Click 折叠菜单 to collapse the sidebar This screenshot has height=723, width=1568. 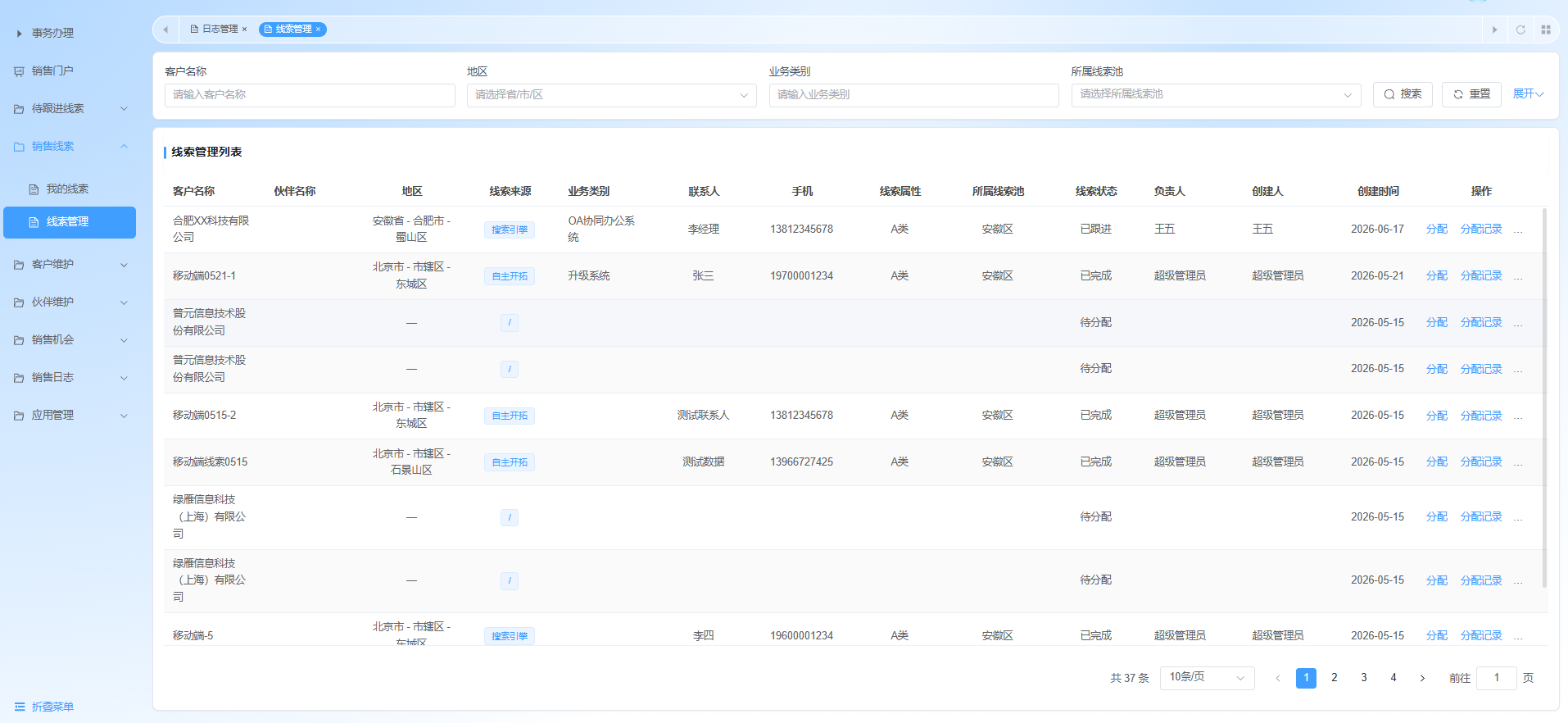point(44,707)
